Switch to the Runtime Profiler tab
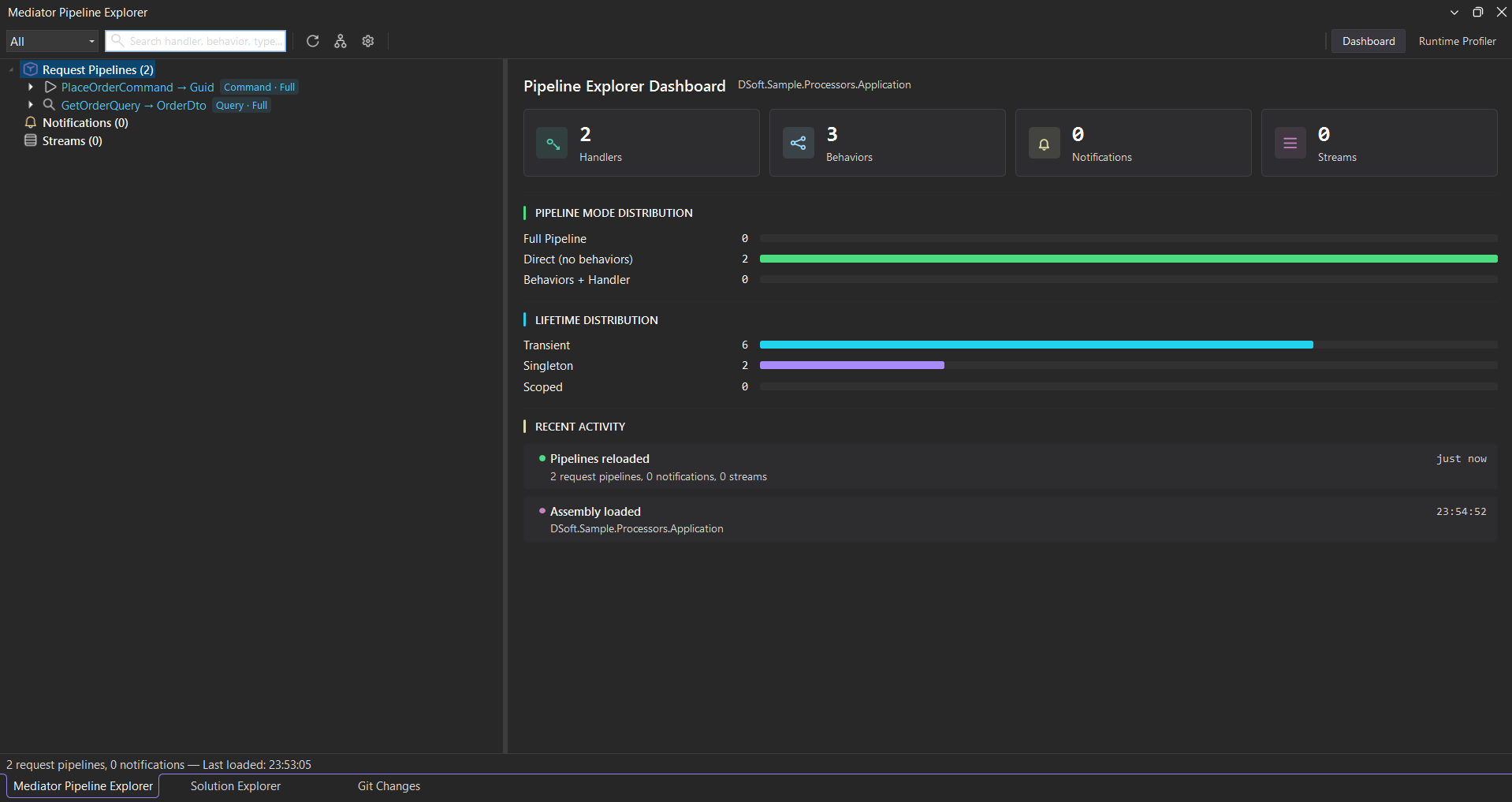 pyautogui.click(x=1457, y=41)
